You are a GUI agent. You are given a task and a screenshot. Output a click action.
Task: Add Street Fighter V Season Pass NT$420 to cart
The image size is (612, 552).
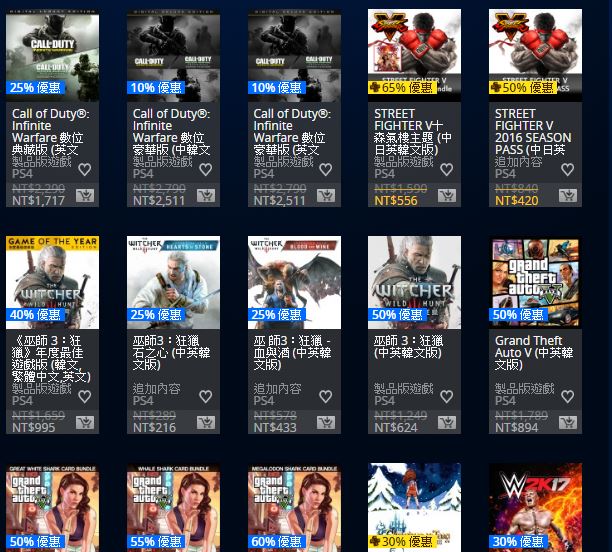click(x=568, y=195)
